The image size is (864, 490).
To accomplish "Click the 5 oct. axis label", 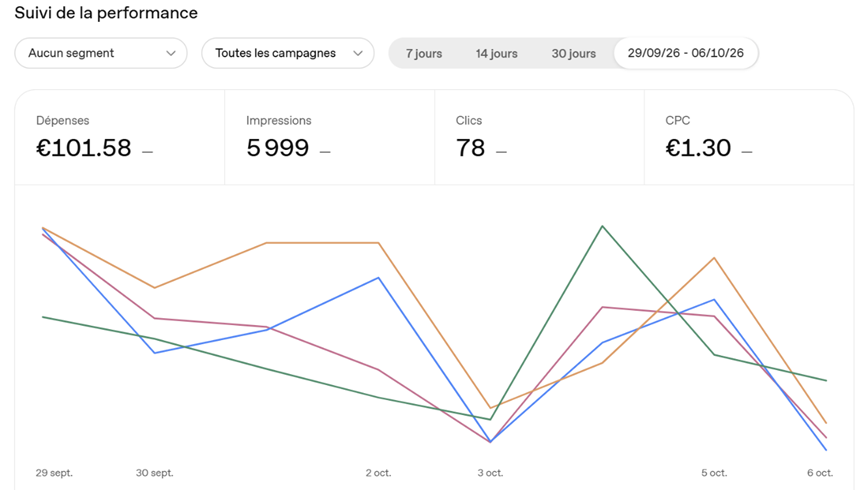I will click(x=714, y=473).
